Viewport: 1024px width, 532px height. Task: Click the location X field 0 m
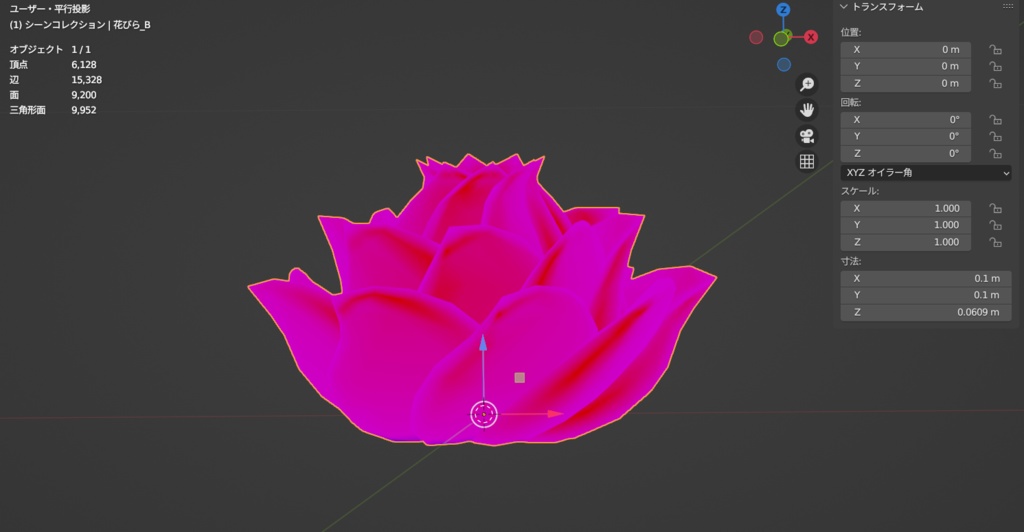click(x=905, y=50)
